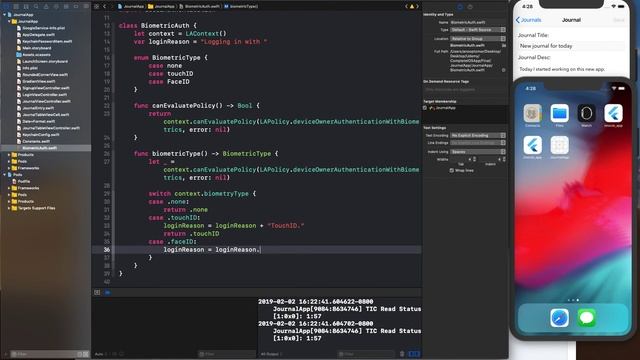Viewport: 640px width, 360px height.
Task: Toggle JournalApp target membership checkbox
Action: coord(425,108)
